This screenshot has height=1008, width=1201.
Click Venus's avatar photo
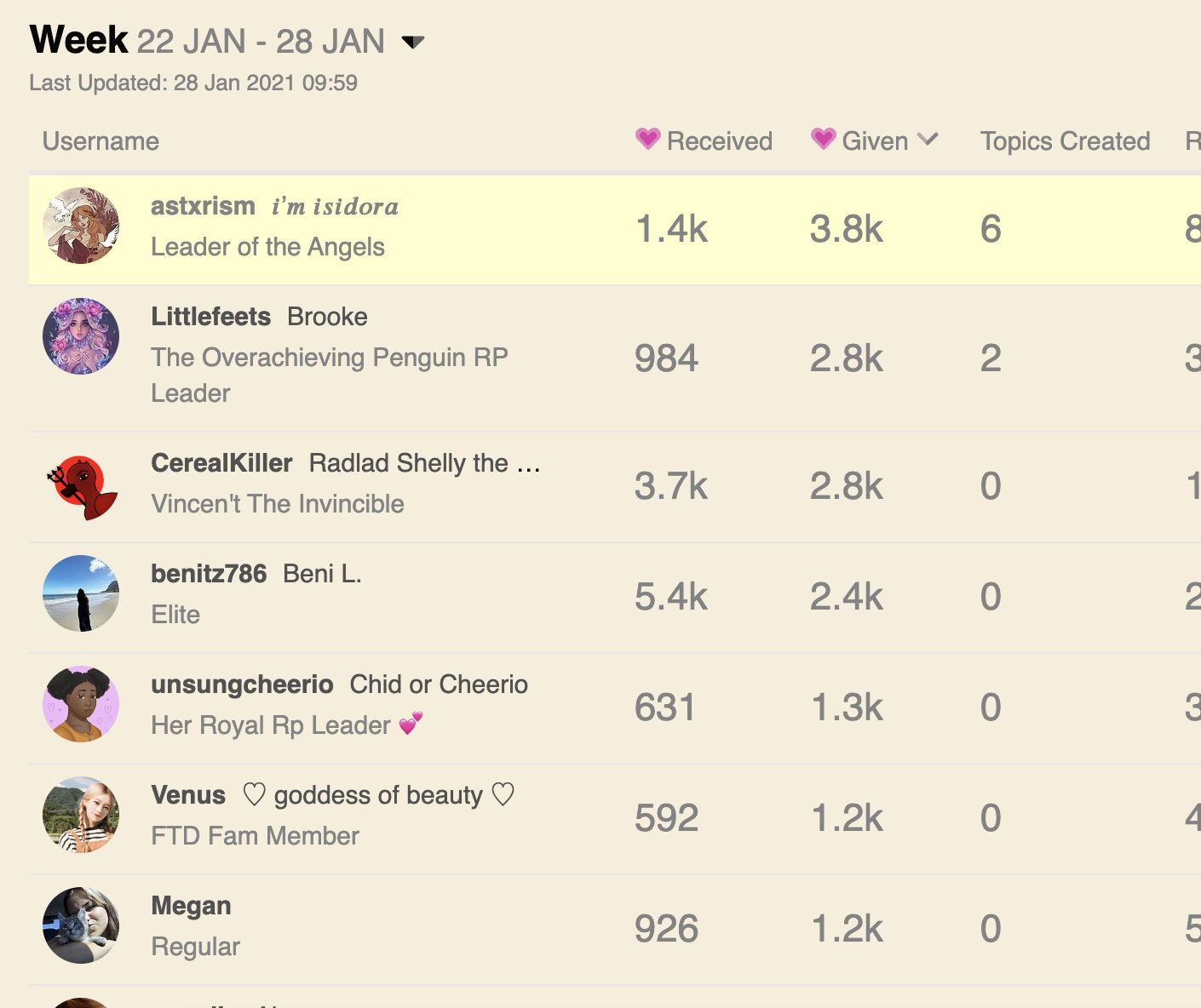click(81, 815)
